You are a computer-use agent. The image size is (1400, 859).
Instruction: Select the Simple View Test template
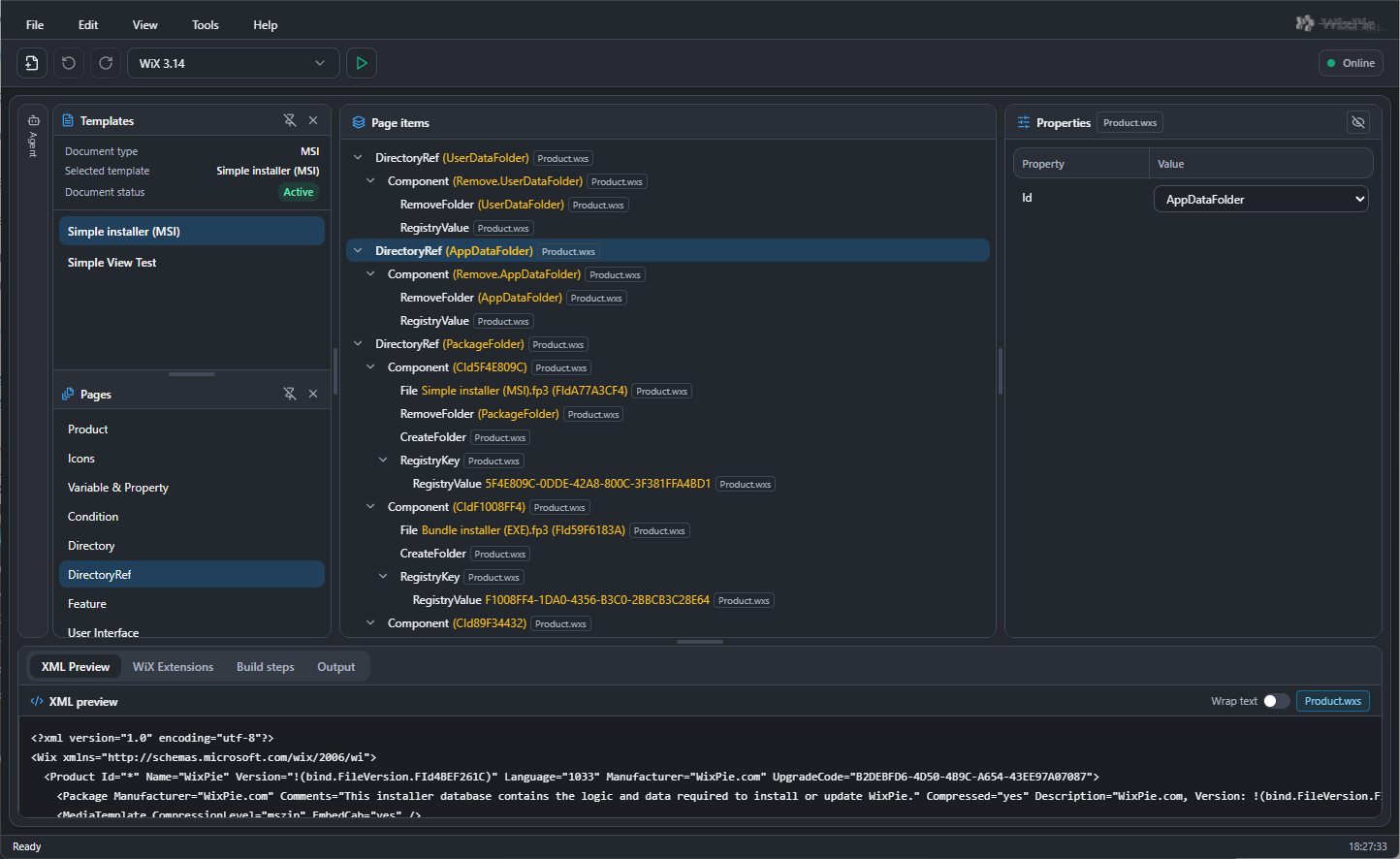[191, 263]
